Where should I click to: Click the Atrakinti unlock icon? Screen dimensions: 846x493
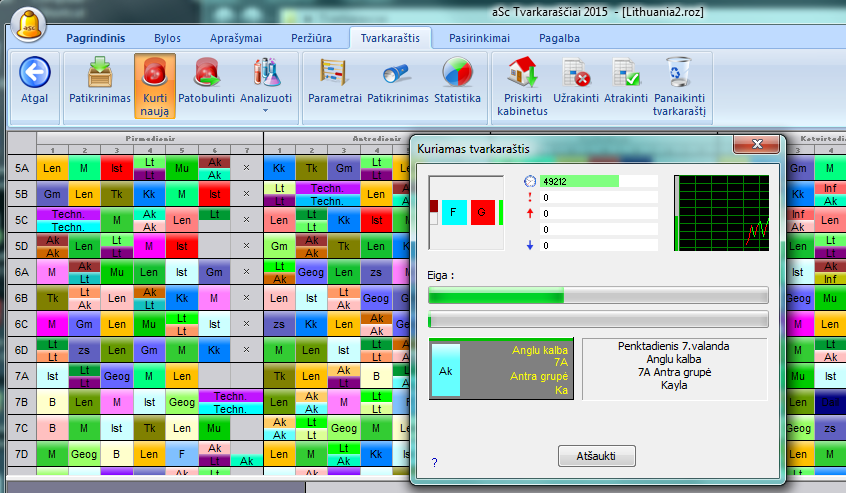[x=626, y=72]
